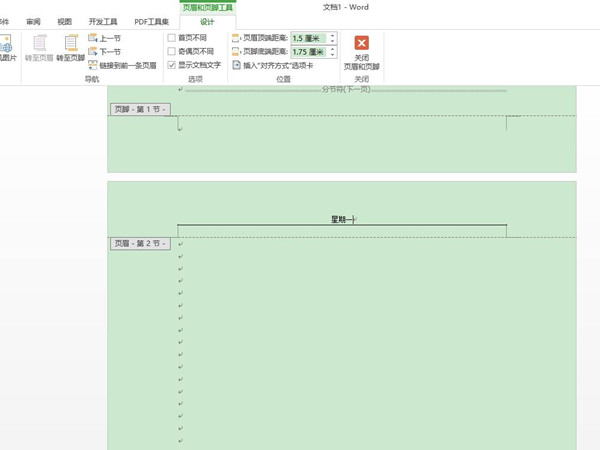The image size is (600, 450).
Task: Click the 转至页脚 (Go to Footer) icon
Action: pos(70,44)
